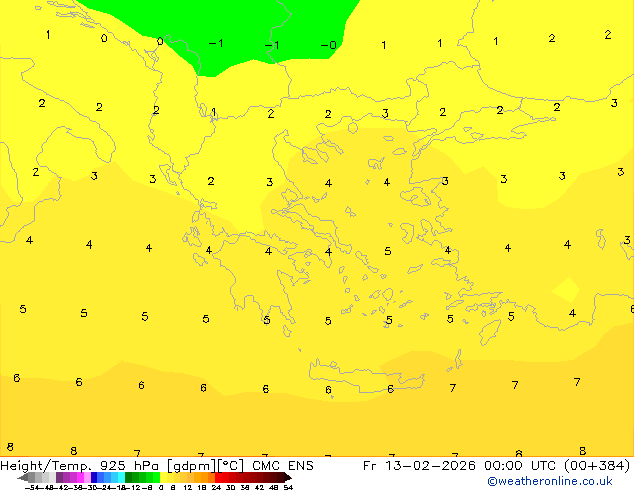Click the "[gdpm]" unit label

[x=192, y=466]
